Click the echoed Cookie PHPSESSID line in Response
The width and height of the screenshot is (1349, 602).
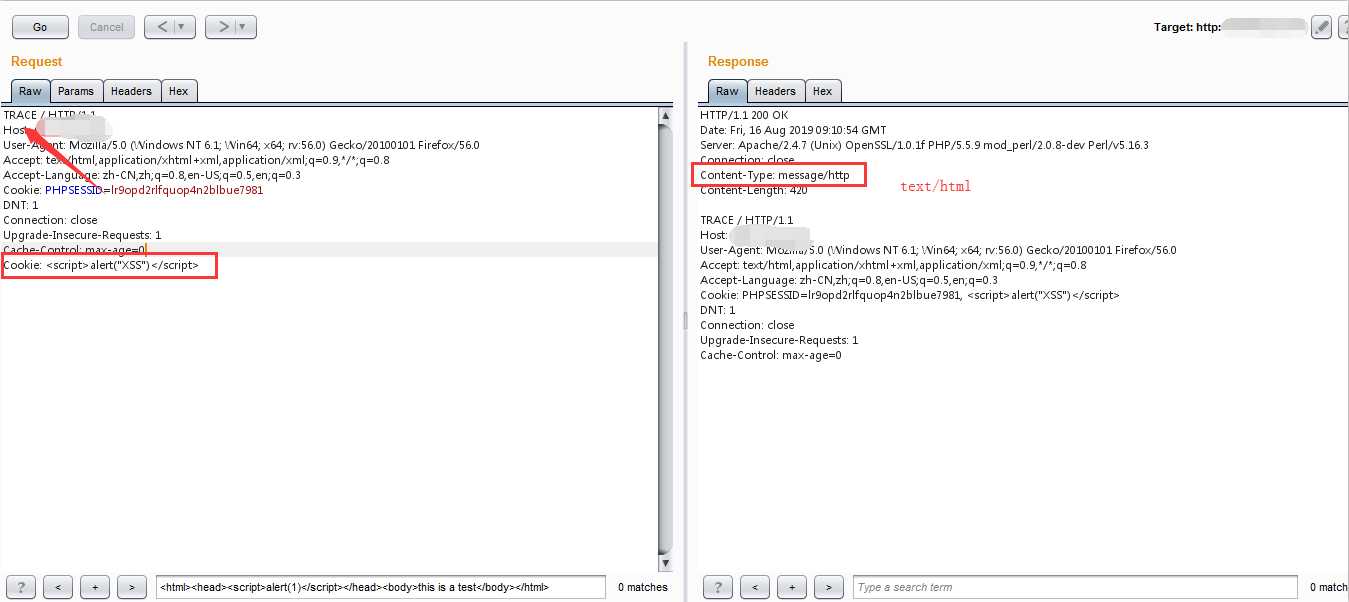tap(910, 295)
